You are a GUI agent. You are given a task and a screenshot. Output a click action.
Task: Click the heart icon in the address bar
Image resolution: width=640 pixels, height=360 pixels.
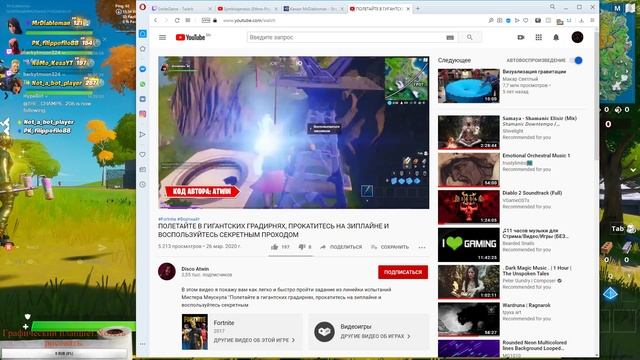(526, 20)
